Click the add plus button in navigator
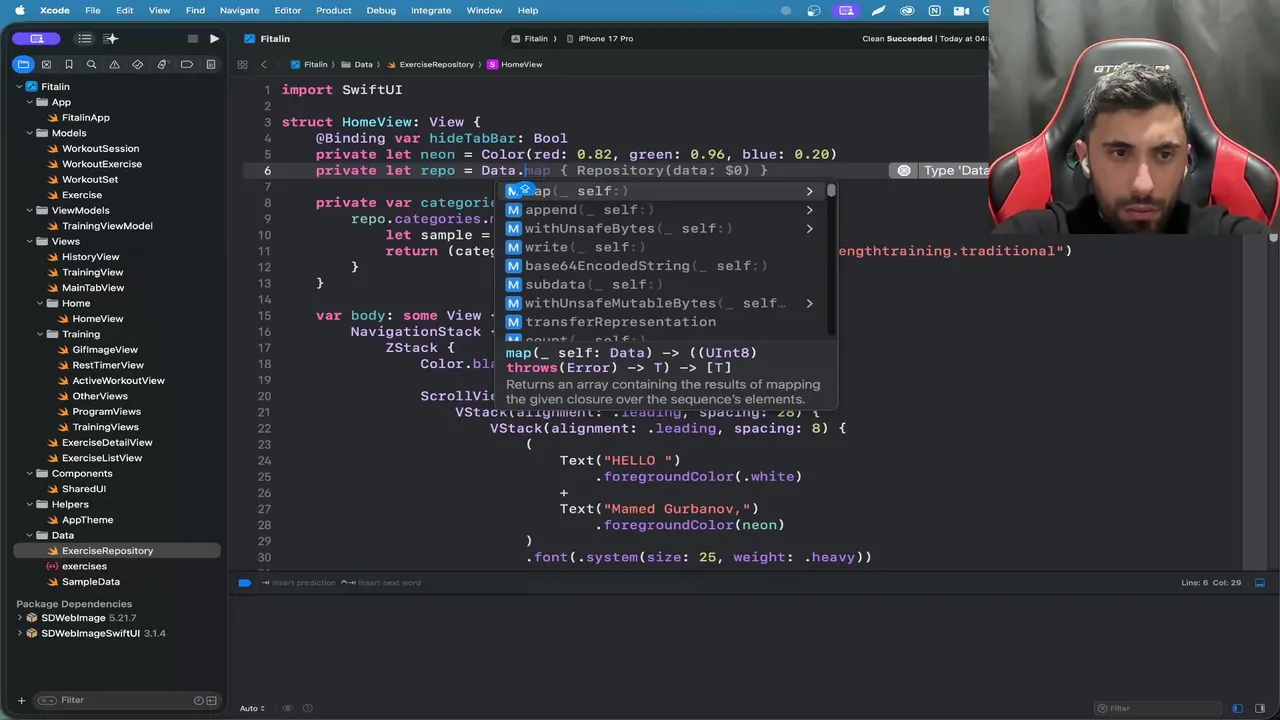 point(21,700)
